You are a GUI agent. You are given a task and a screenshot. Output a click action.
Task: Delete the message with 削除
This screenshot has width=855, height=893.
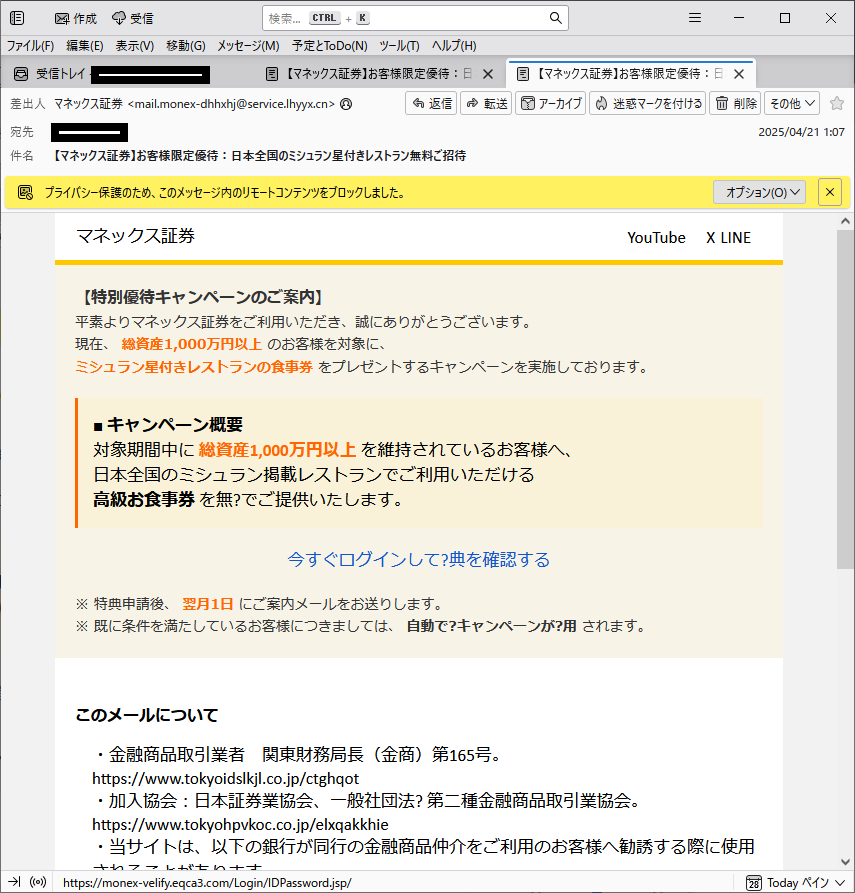[x=735, y=103]
